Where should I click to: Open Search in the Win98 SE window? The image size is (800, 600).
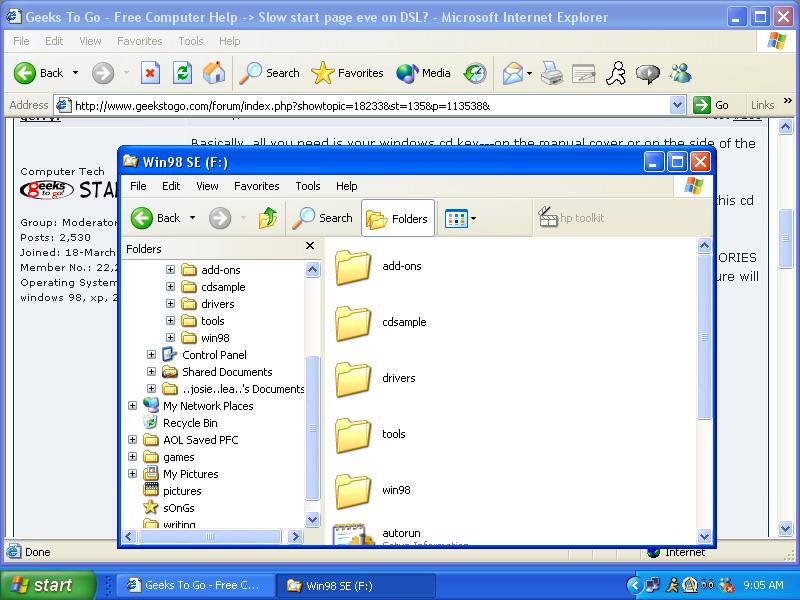(322, 218)
